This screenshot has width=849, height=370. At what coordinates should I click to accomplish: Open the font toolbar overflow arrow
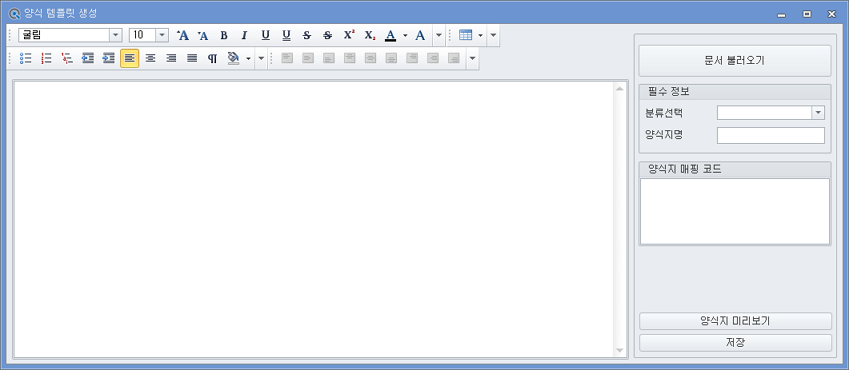click(439, 35)
